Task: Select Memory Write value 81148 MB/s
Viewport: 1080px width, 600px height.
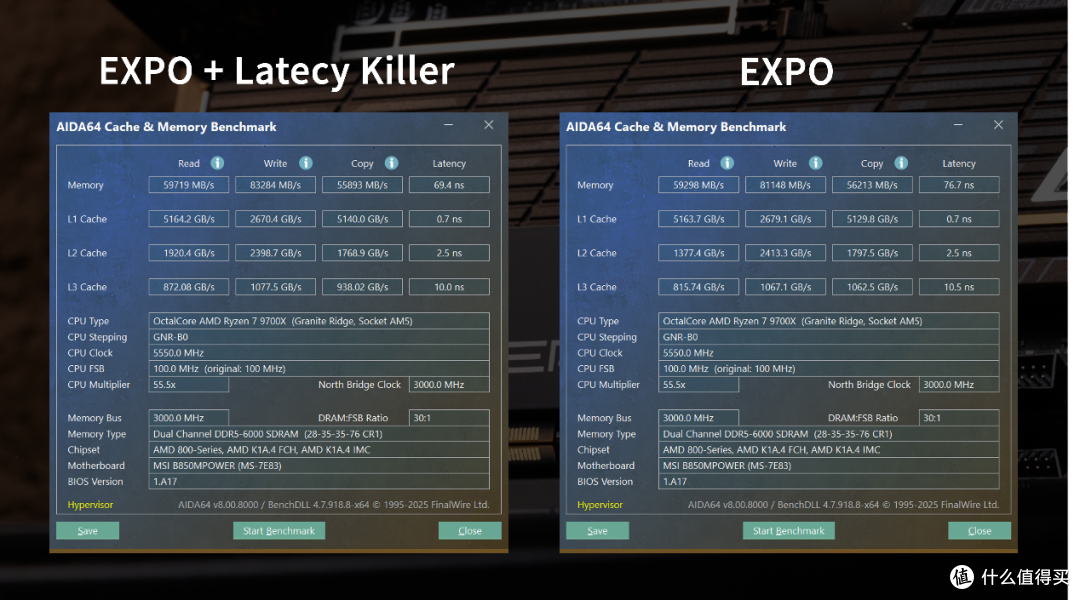Action: coord(785,185)
